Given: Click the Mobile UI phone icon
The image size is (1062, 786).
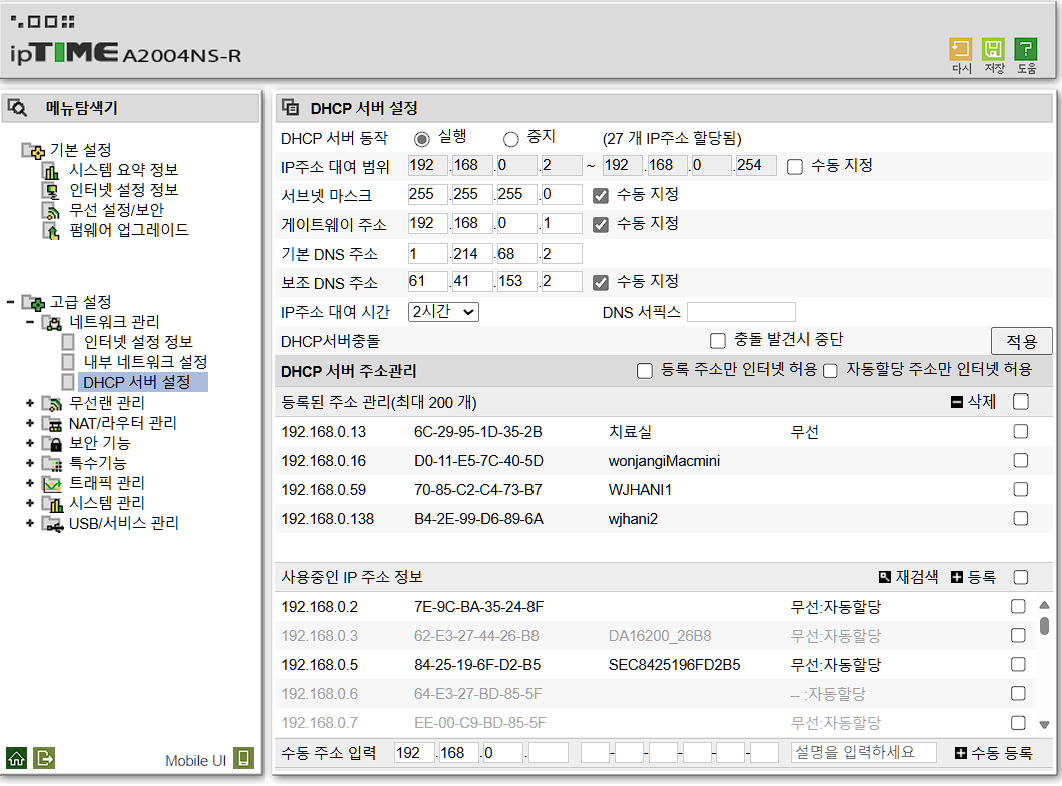Looking at the screenshot, I should pyautogui.click(x=244, y=758).
